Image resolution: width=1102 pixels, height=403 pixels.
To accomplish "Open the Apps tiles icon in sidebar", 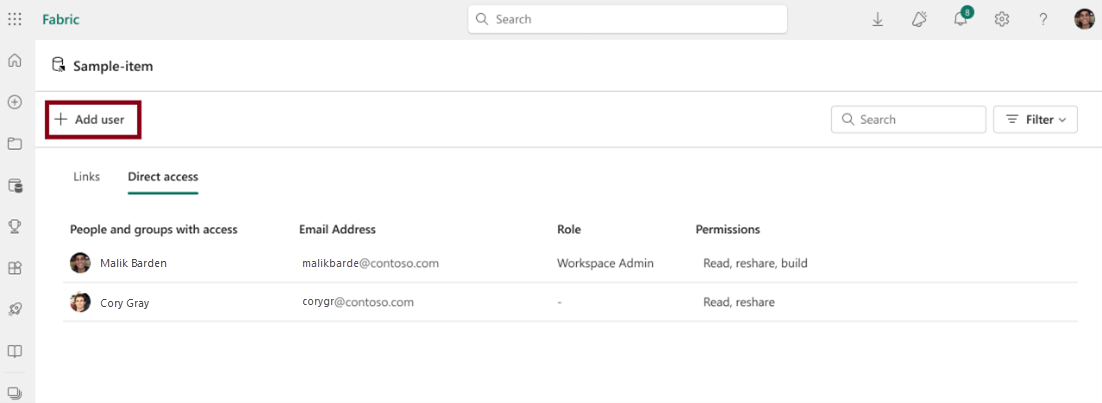I will click(14, 268).
